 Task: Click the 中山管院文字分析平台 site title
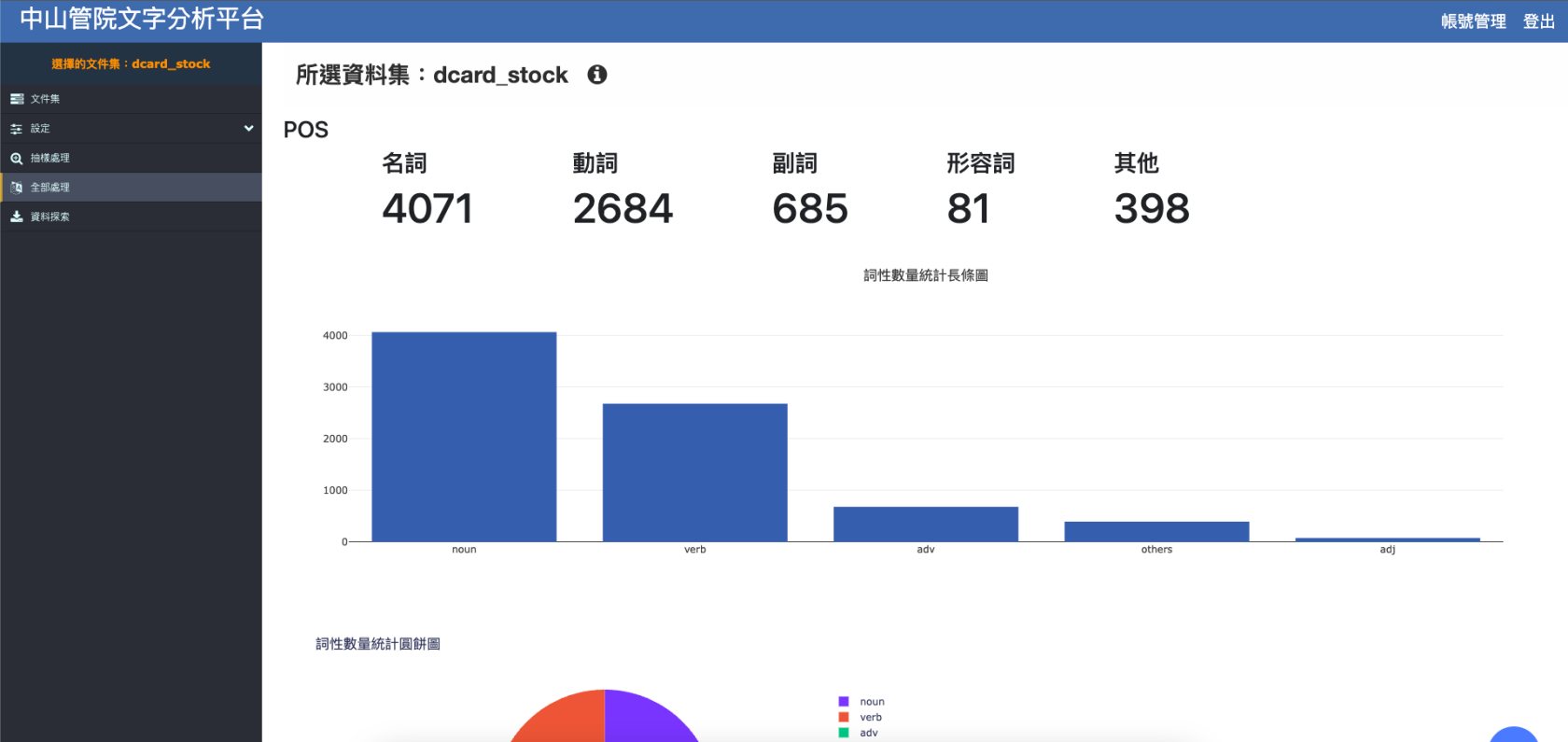142,19
